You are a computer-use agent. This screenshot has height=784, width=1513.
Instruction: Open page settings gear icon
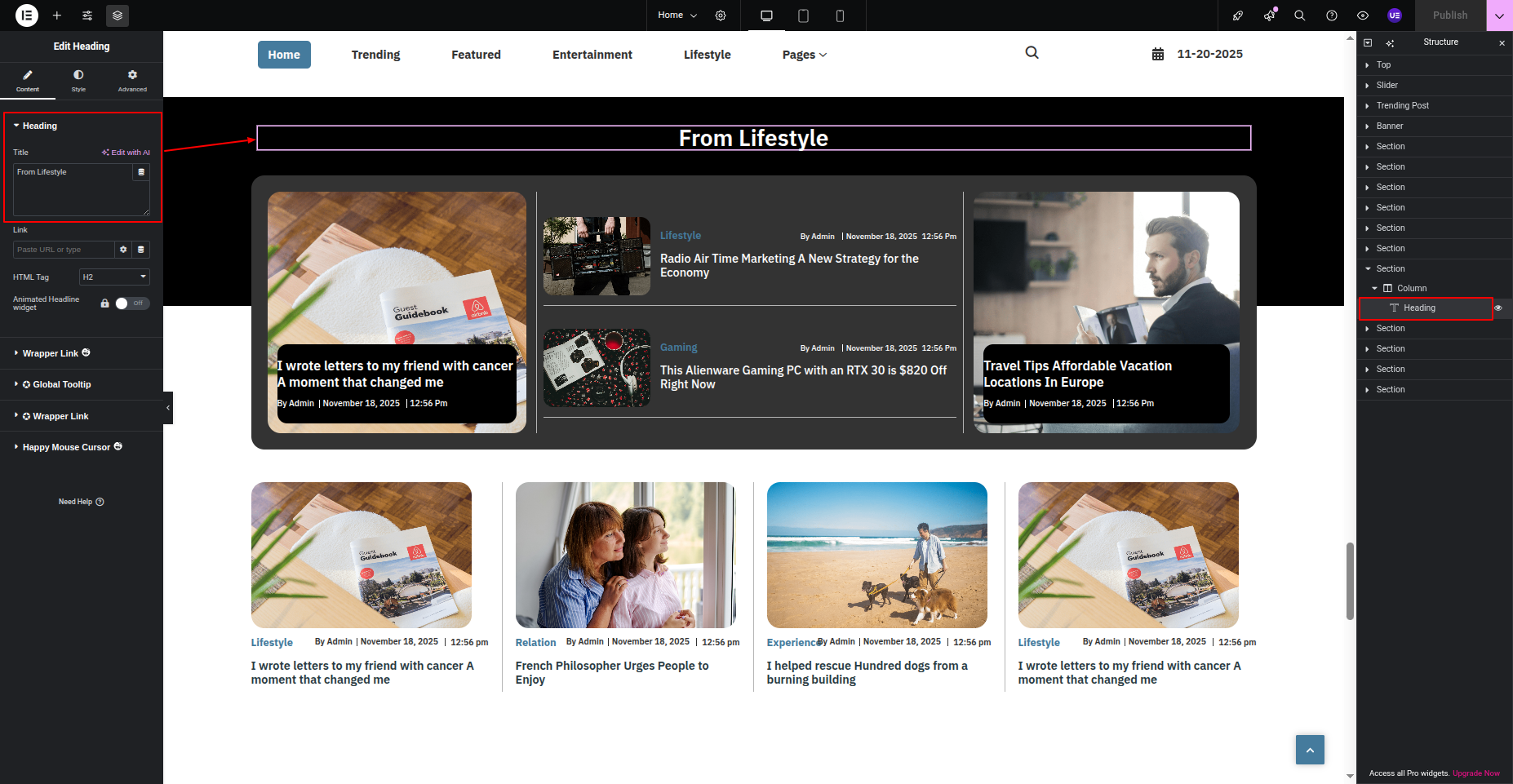point(721,16)
